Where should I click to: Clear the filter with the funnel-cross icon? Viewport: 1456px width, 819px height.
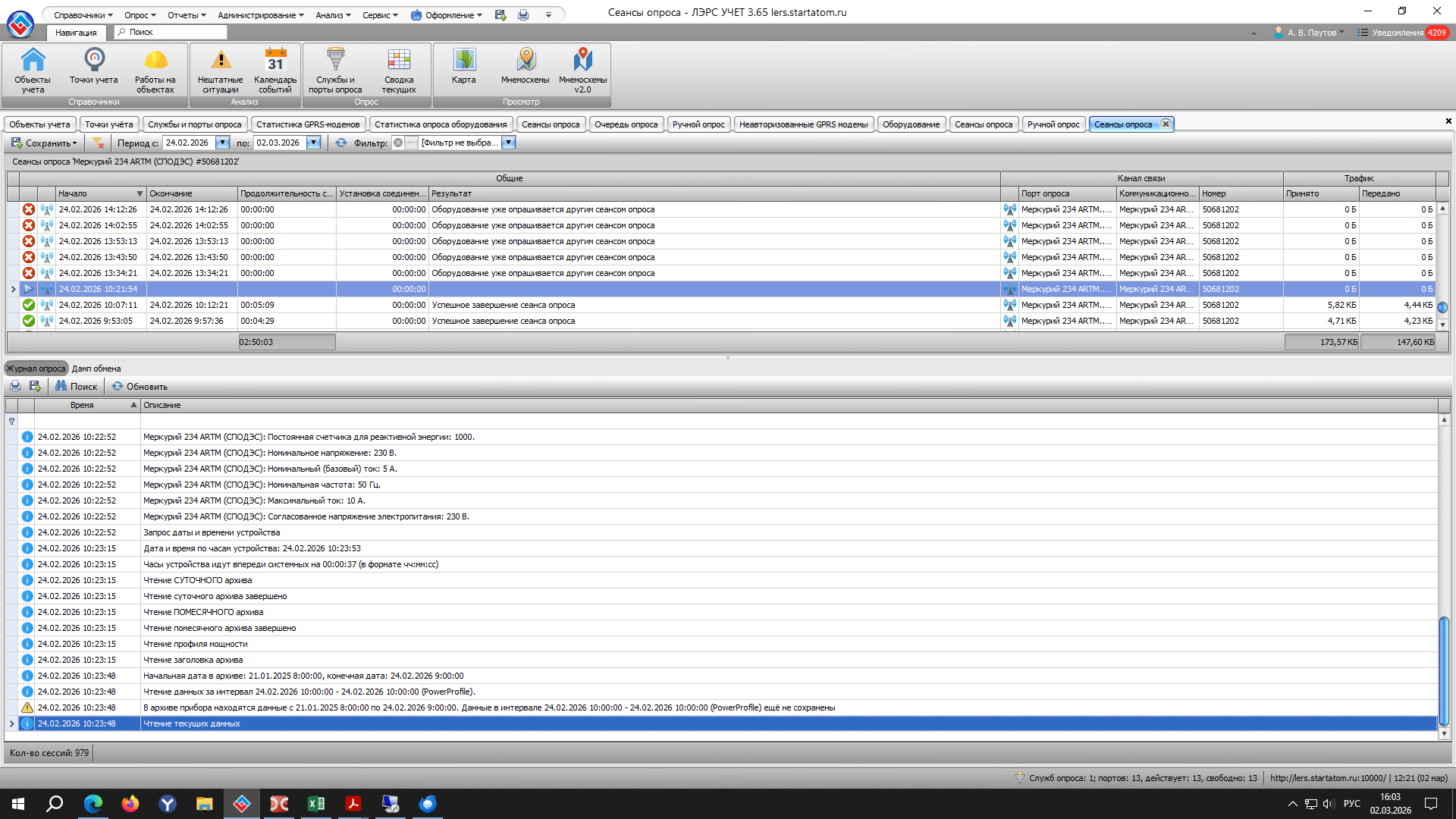pos(98,143)
